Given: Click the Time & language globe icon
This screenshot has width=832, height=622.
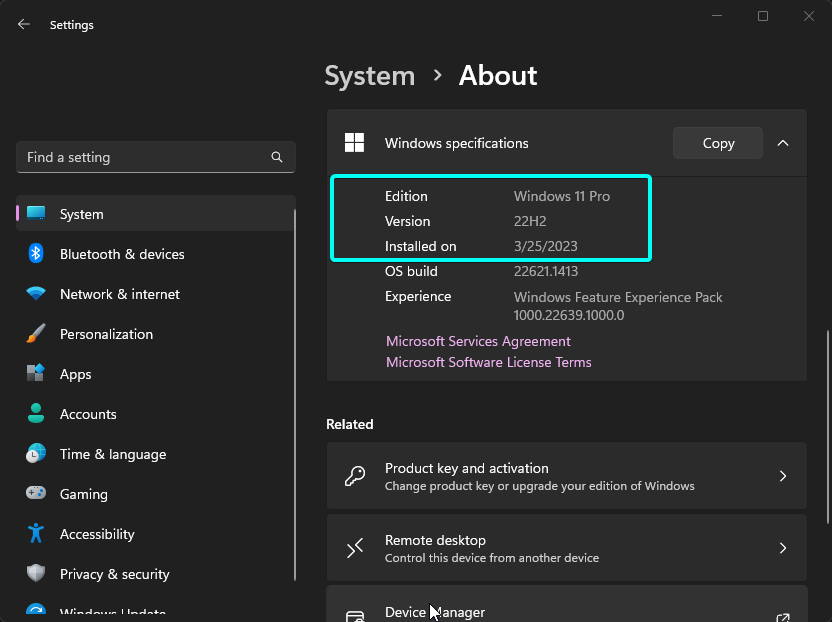Looking at the screenshot, I should point(36,453).
